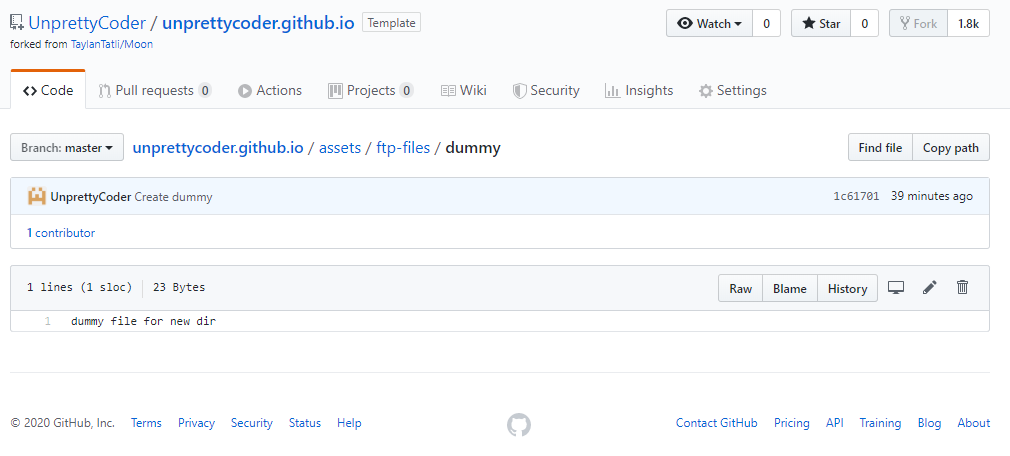This screenshot has width=1010, height=456.
Task: Click the Copy path button
Action: [x=951, y=147]
